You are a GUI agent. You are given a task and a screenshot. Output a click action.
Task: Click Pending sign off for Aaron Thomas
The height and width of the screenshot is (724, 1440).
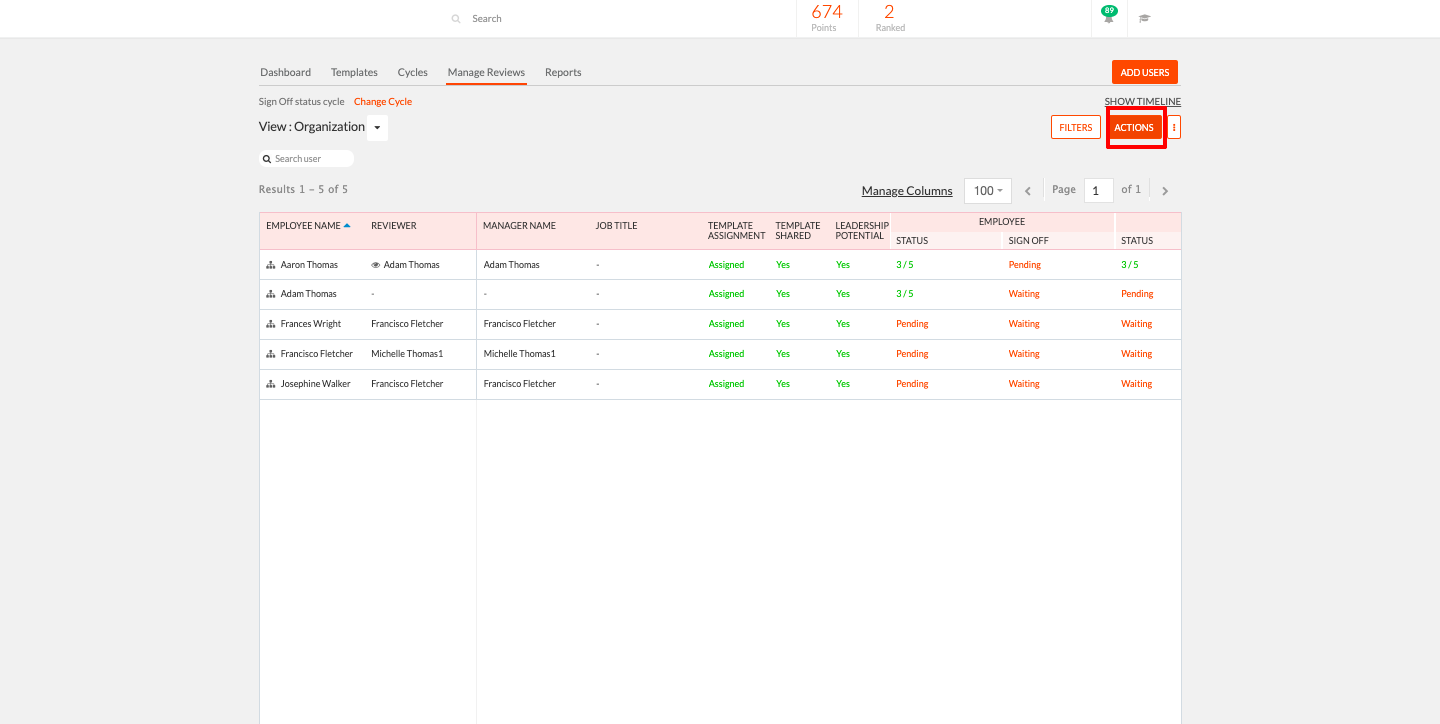(1024, 265)
